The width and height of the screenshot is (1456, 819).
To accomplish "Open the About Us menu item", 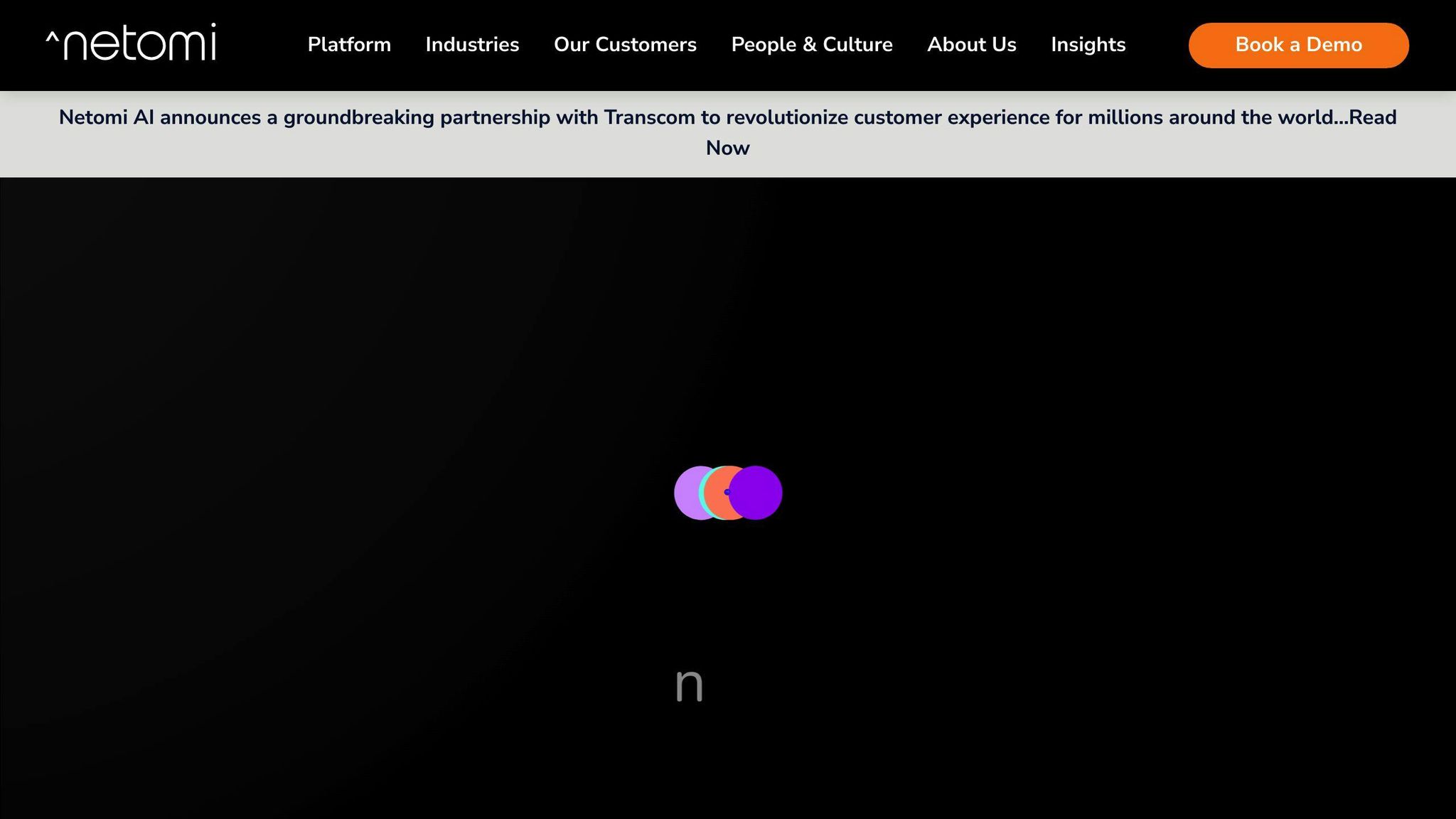I will 971,45.
